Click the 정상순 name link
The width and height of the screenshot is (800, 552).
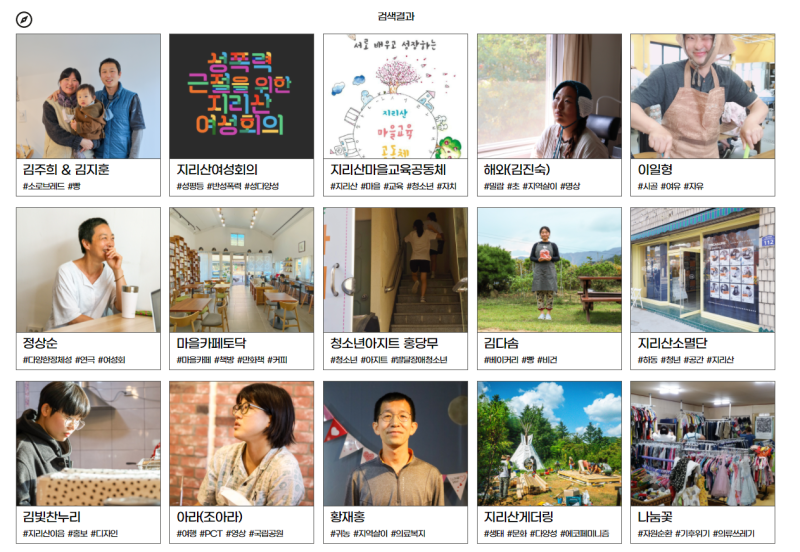(40, 343)
